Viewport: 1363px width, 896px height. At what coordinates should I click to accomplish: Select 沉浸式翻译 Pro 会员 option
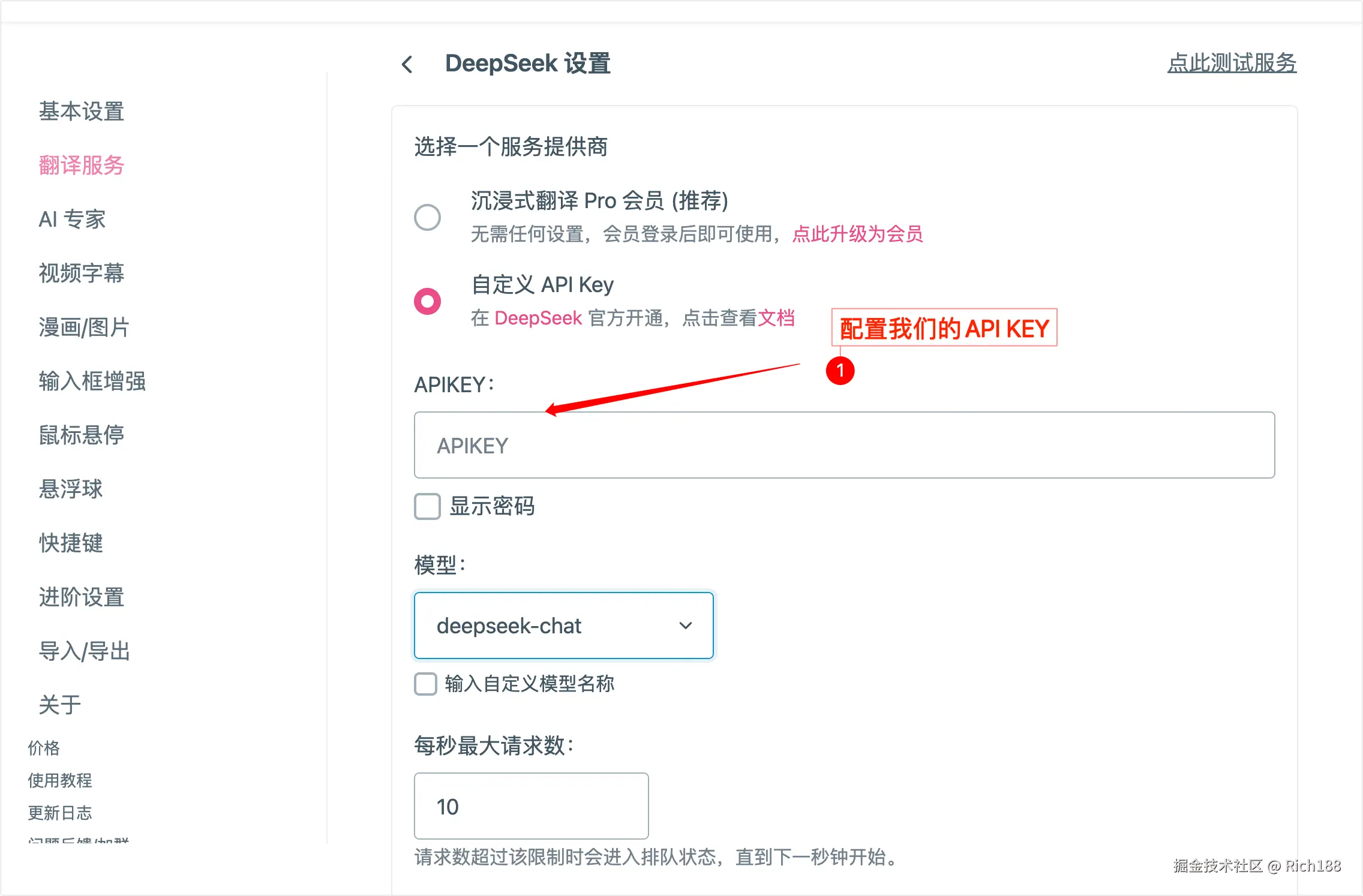[x=427, y=218]
